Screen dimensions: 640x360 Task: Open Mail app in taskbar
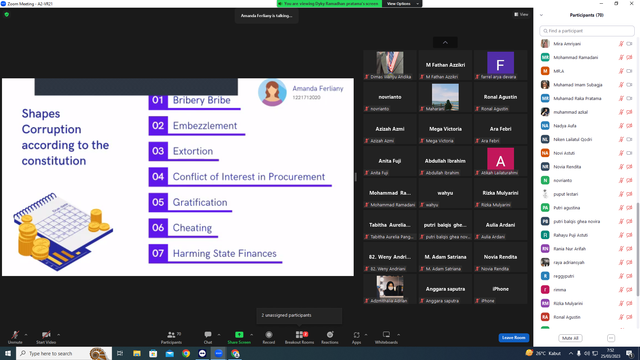tap(169, 353)
